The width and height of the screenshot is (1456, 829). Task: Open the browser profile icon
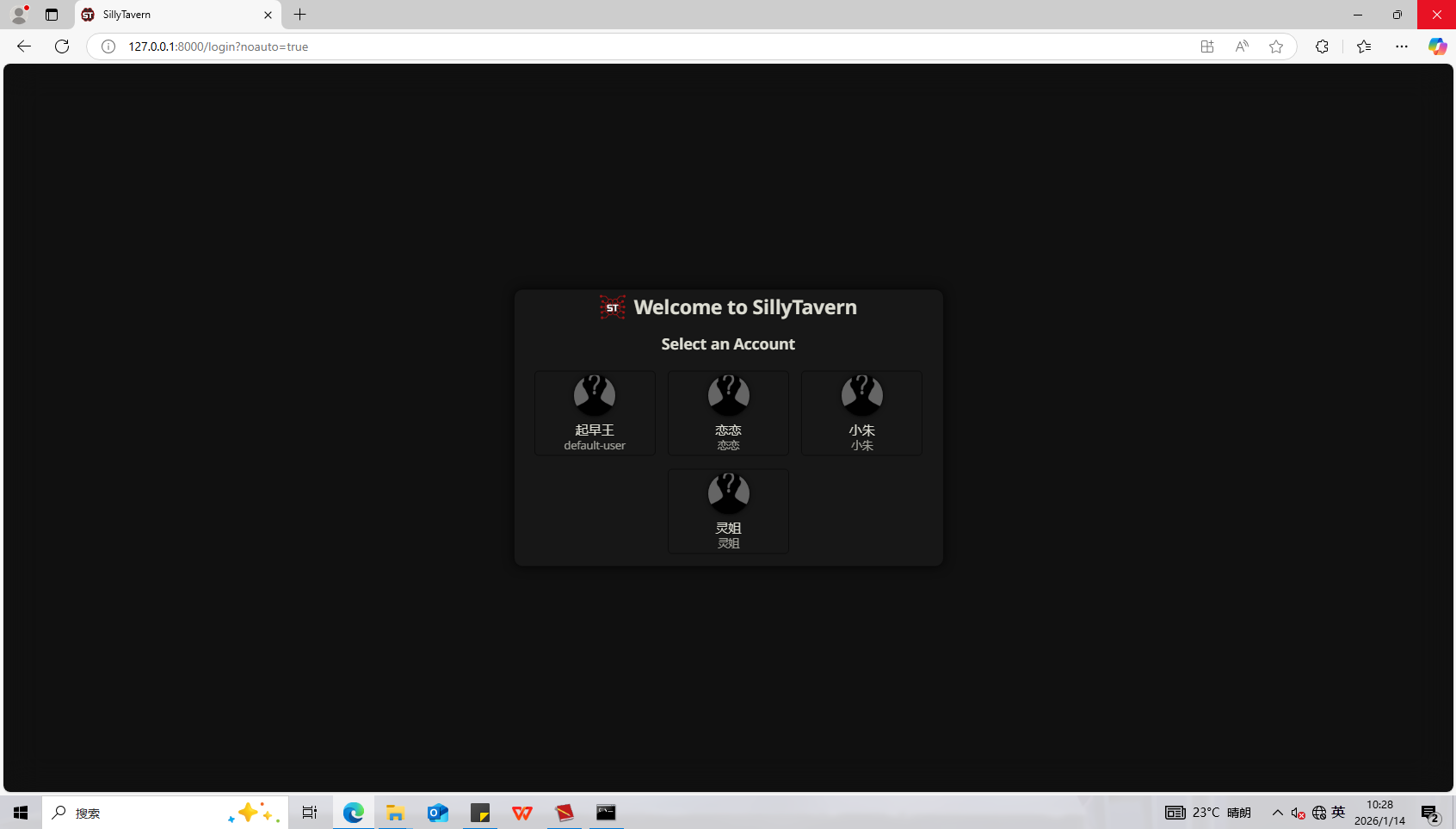click(x=19, y=15)
